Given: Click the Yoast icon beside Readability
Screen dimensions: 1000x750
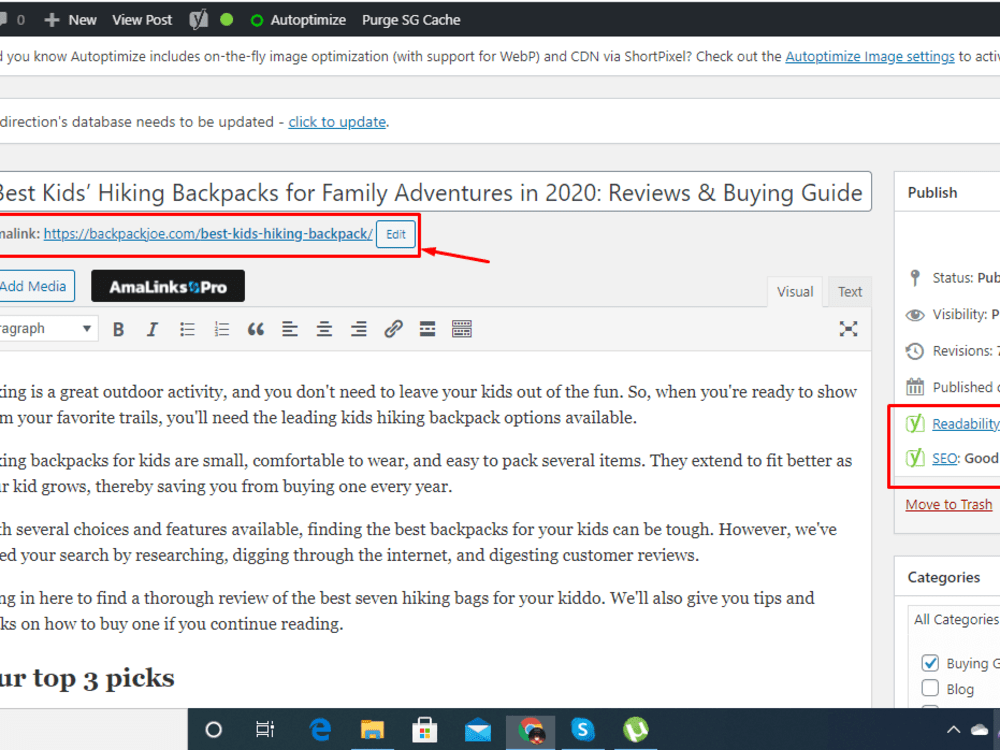Looking at the screenshot, I should (x=915, y=423).
